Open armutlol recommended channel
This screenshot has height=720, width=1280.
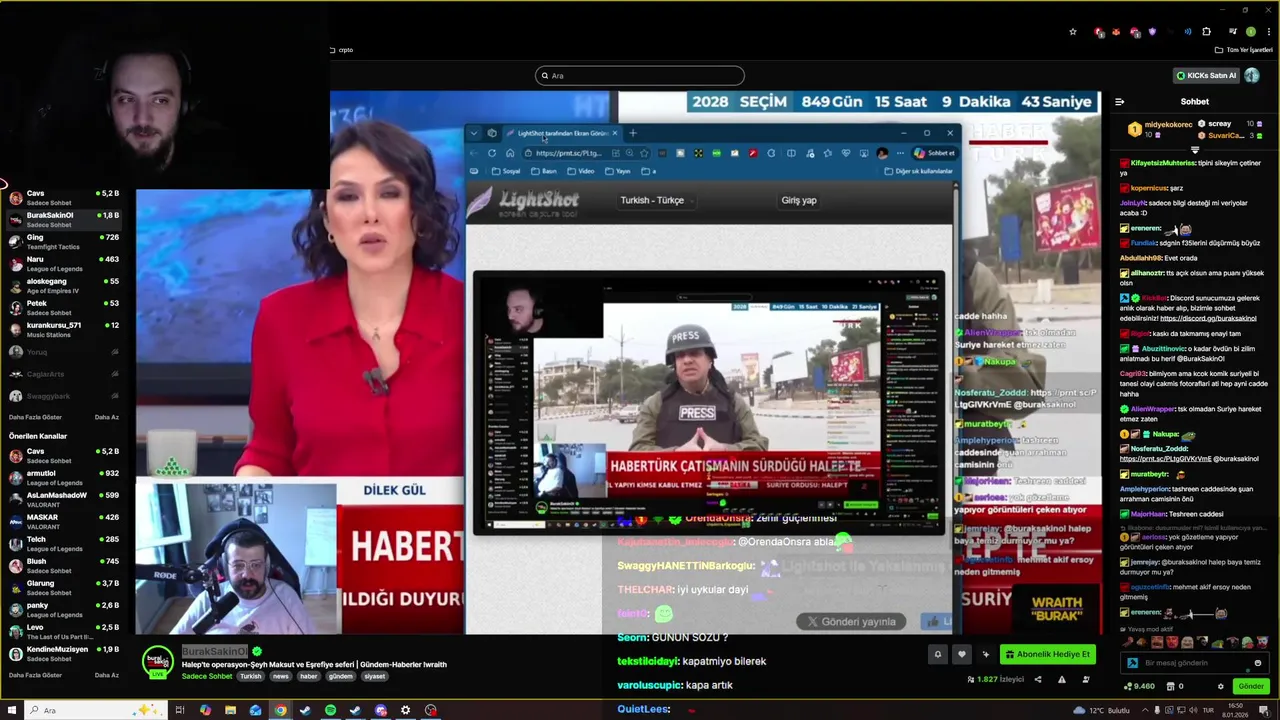(64, 478)
